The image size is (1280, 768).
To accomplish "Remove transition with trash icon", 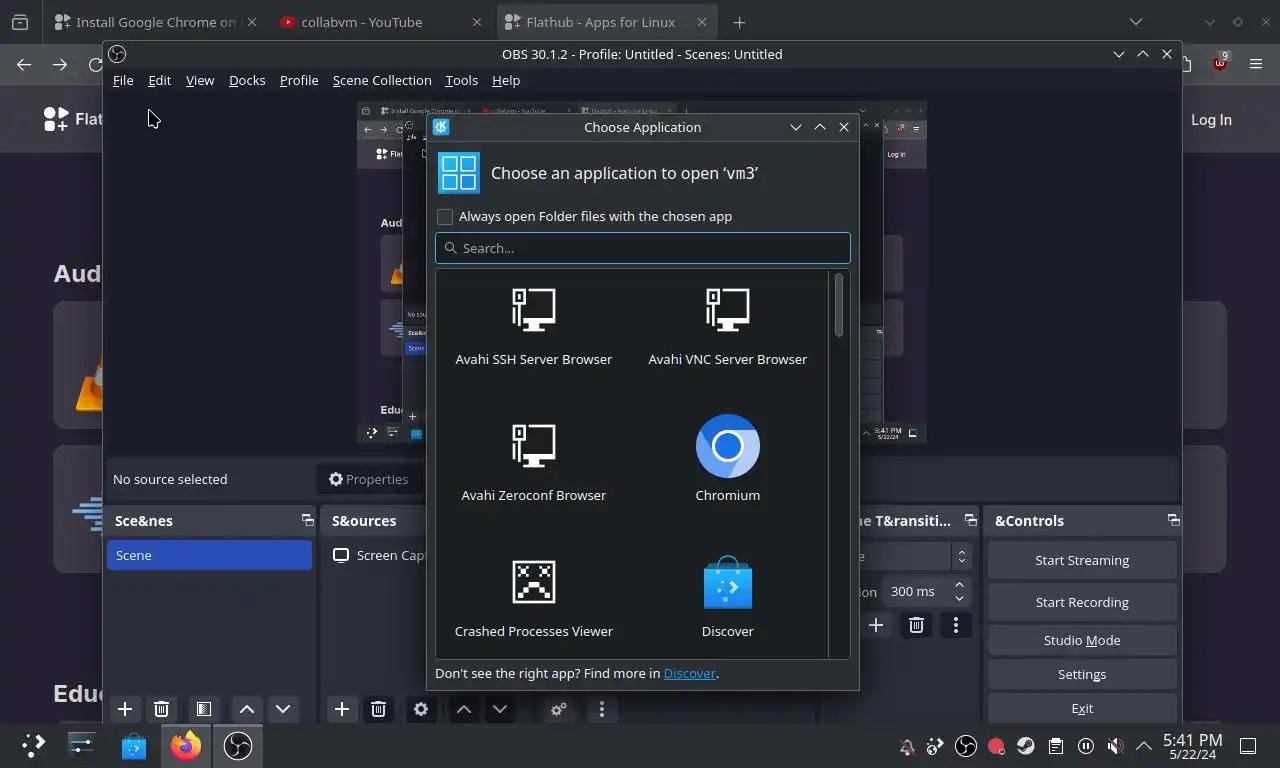I will click(x=916, y=625).
